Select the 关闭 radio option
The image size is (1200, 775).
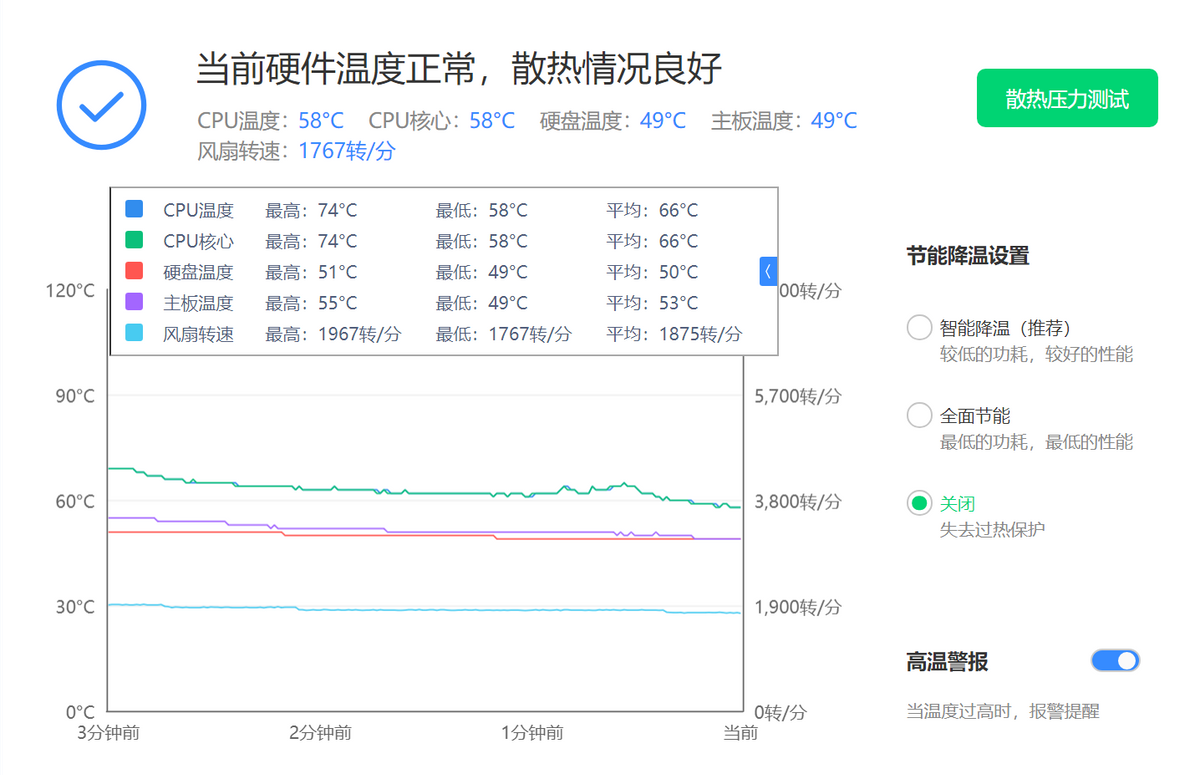pos(919,503)
